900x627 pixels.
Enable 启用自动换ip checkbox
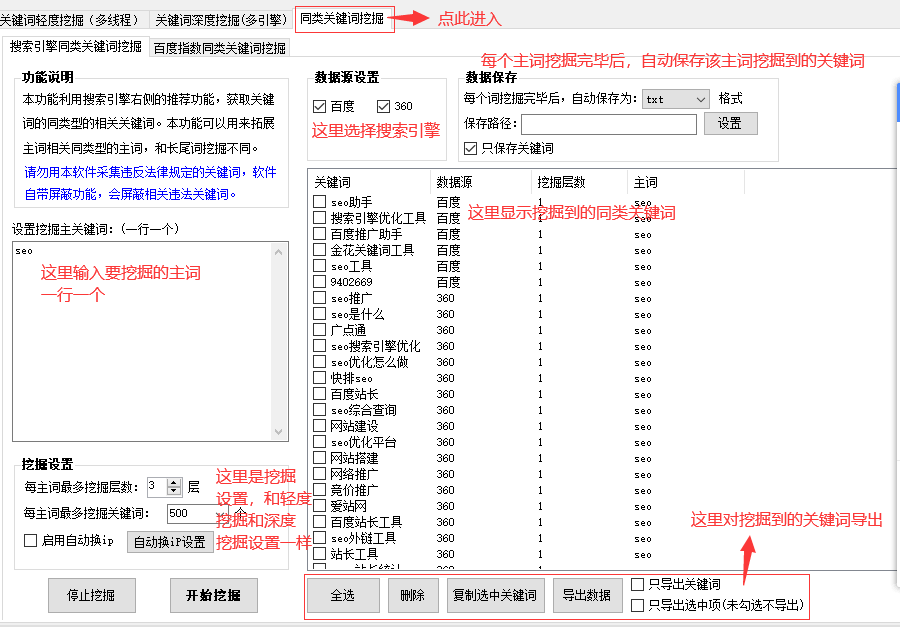tap(30, 540)
